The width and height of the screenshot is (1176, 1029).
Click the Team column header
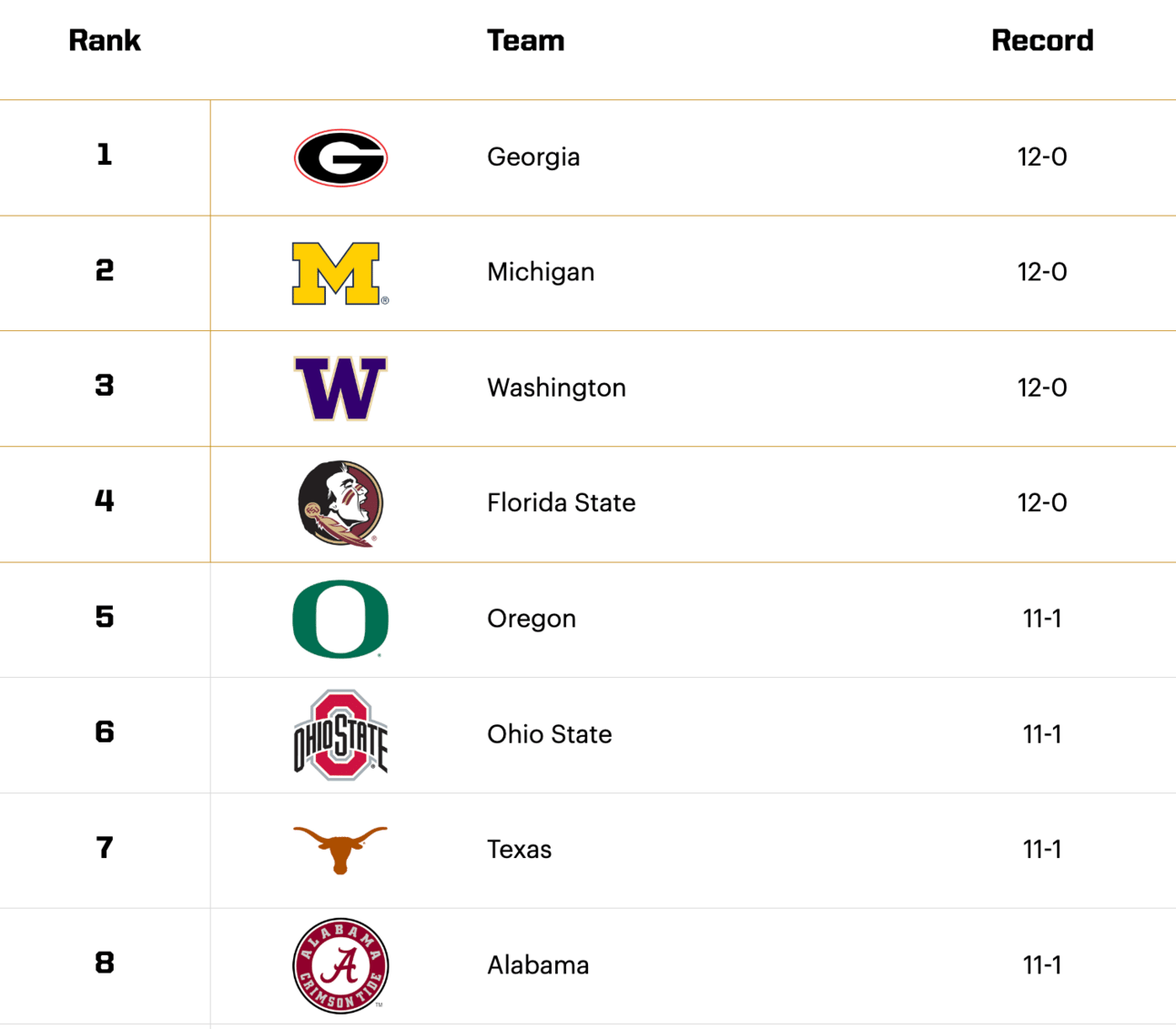(x=525, y=41)
